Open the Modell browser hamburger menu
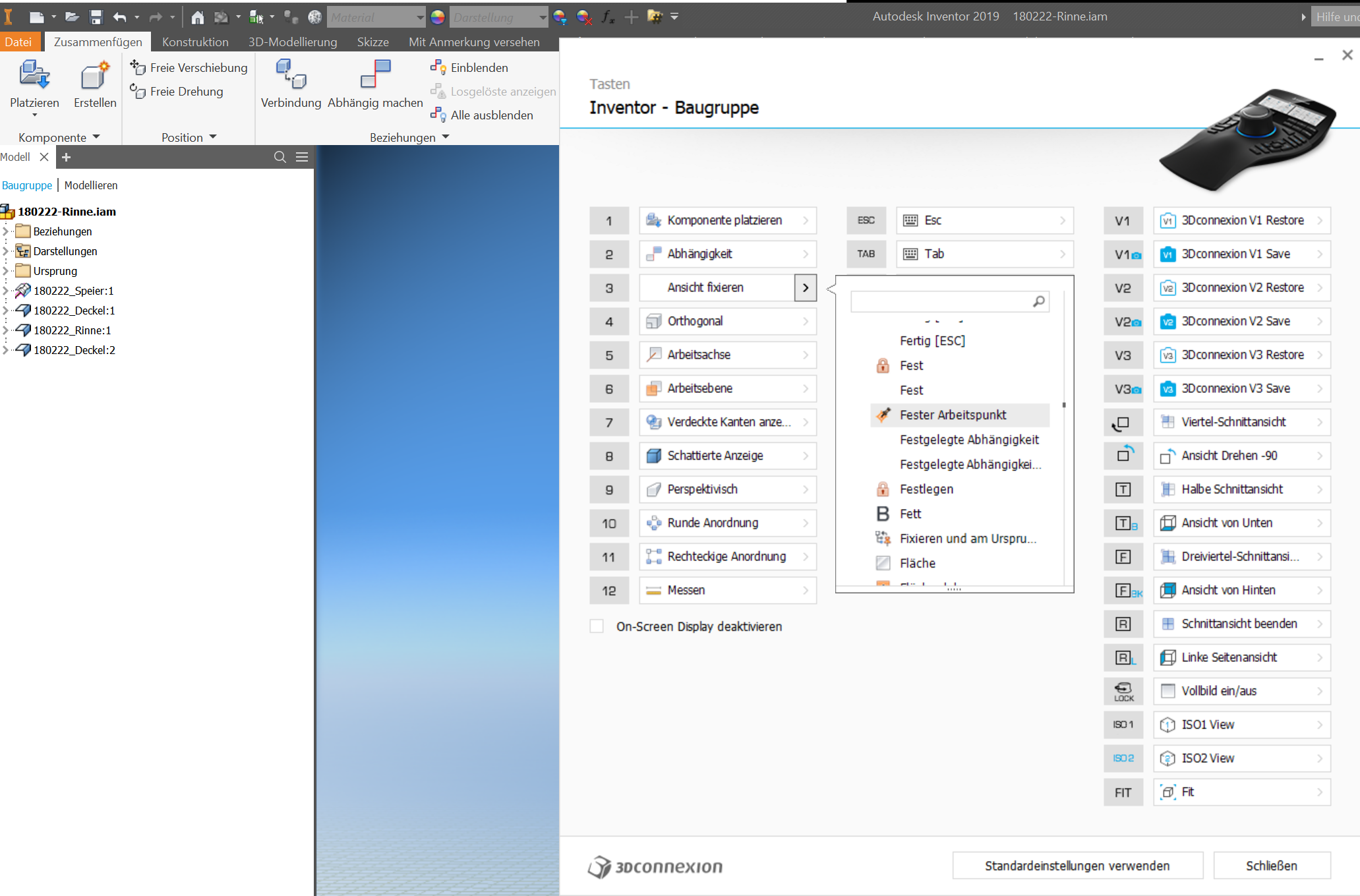The image size is (1360, 896). pos(302,157)
